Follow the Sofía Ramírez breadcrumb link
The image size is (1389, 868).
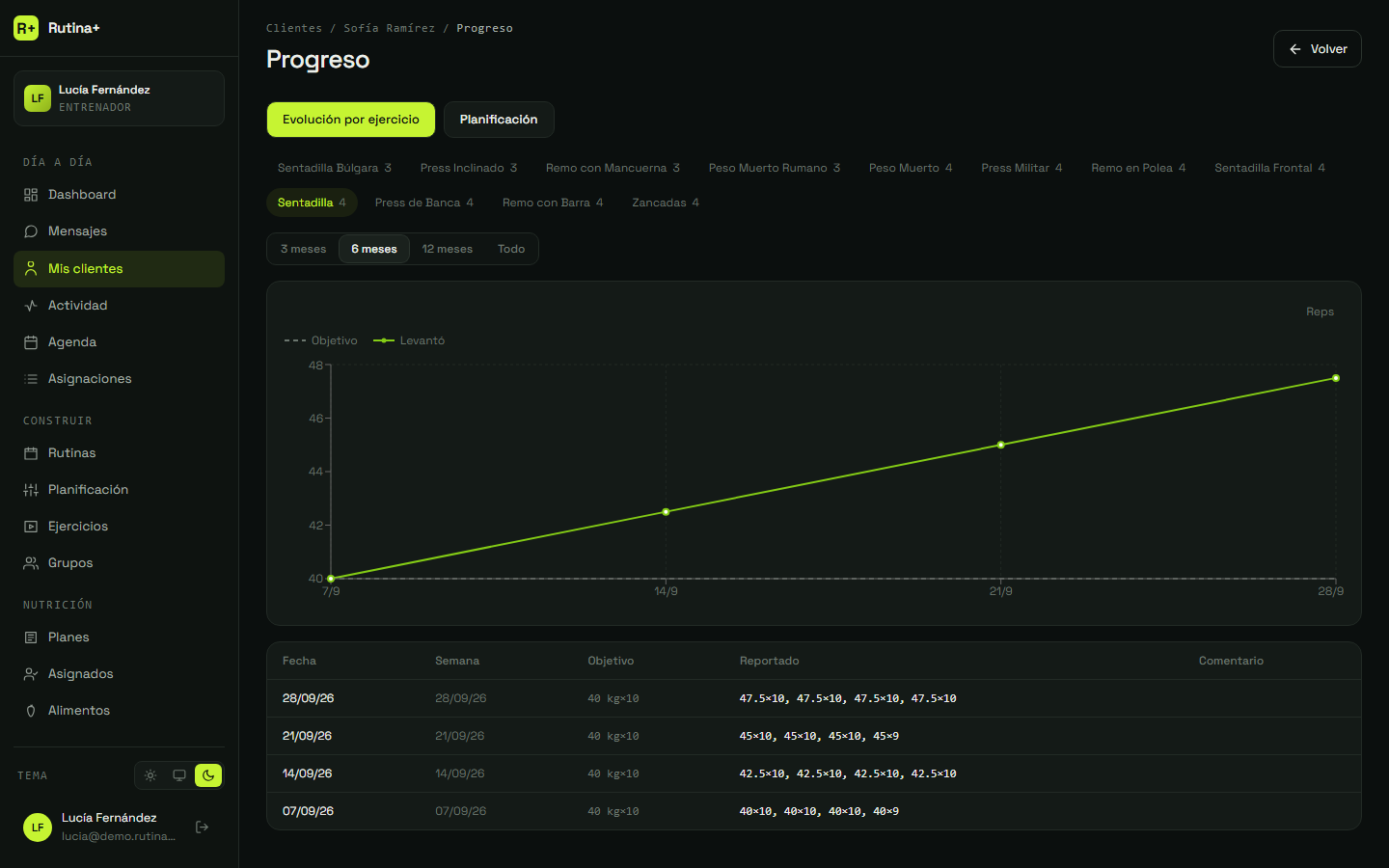(390, 28)
